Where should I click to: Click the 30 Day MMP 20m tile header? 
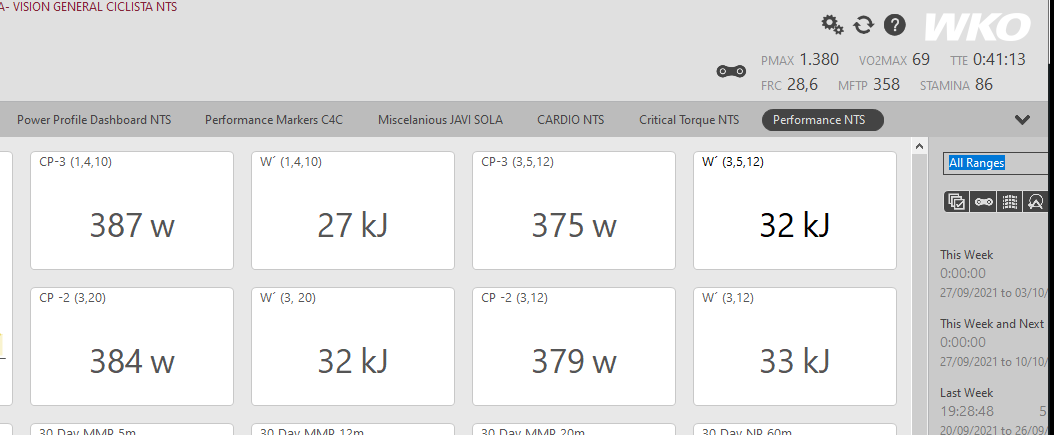(534, 431)
